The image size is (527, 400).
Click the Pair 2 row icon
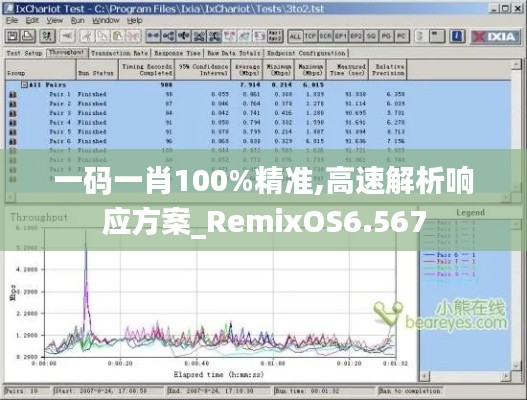(13, 104)
